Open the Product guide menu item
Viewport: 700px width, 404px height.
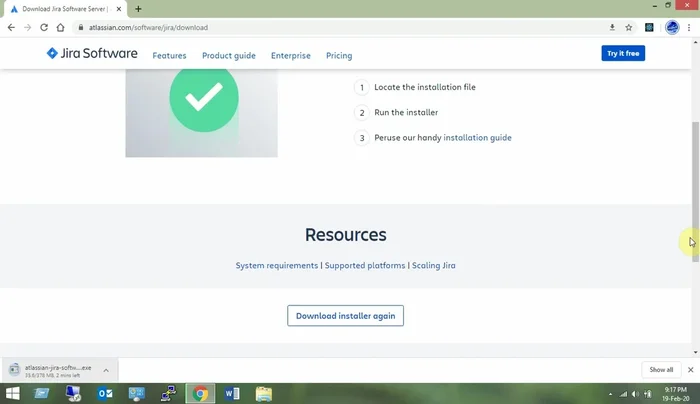point(229,55)
